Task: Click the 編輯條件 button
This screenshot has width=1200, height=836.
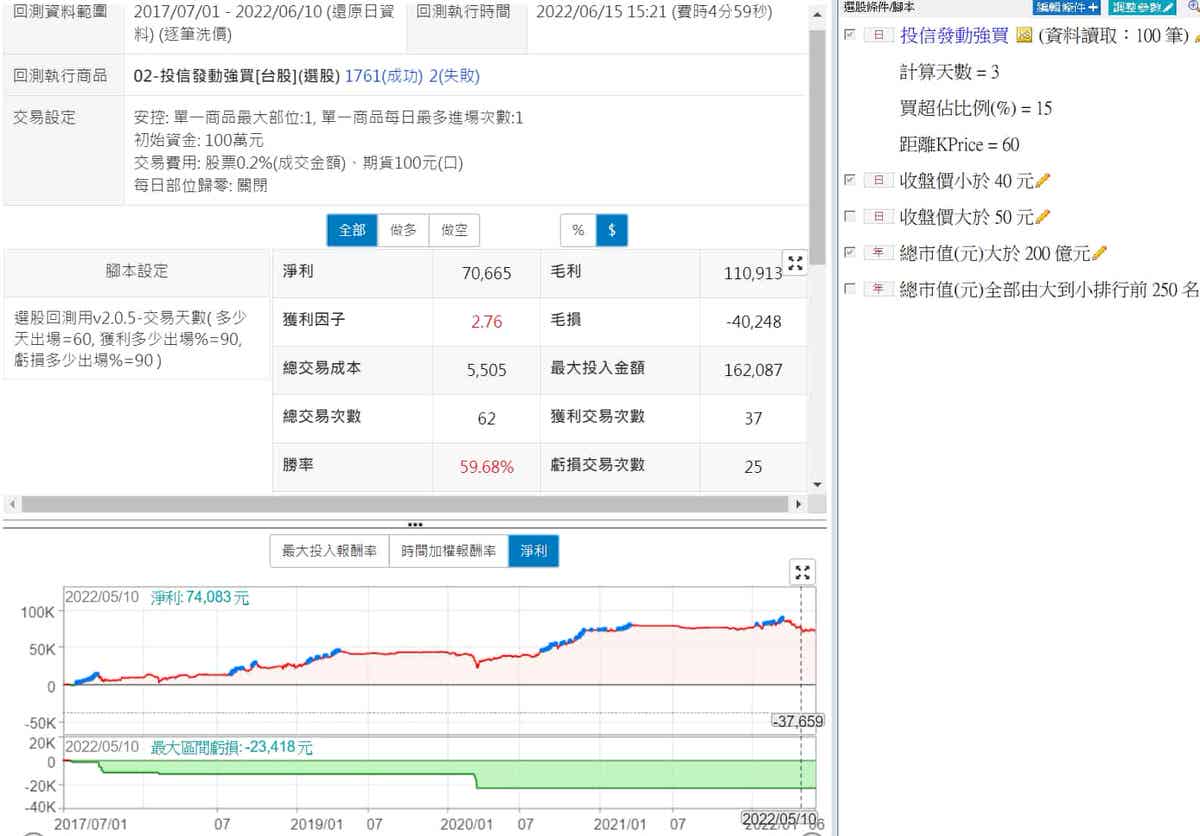Action: pyautogui.click(x=1066, y=6)
